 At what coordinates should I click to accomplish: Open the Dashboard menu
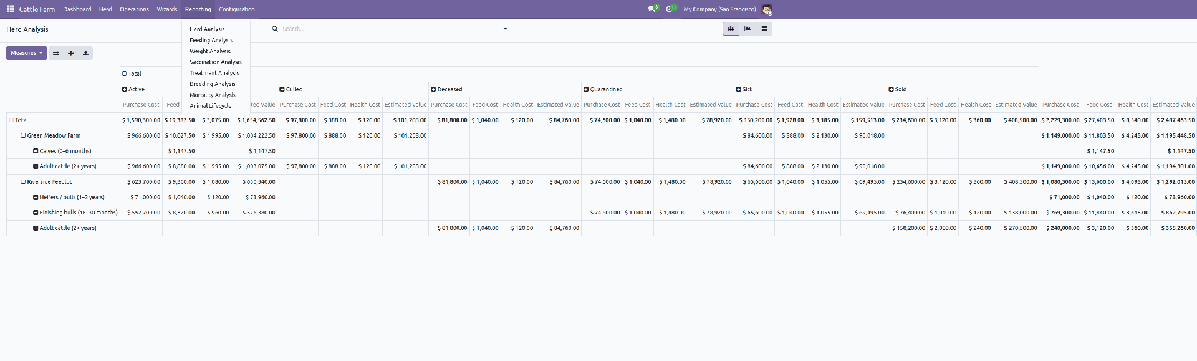pos(78,9)
